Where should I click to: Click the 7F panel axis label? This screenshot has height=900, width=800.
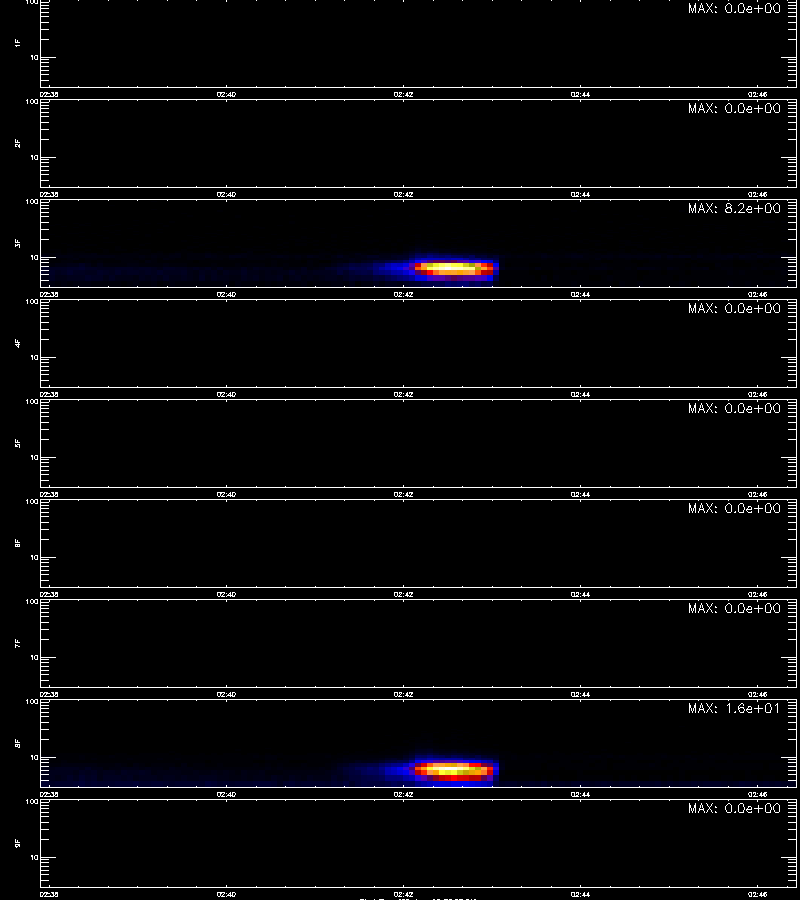pos(18,643)
